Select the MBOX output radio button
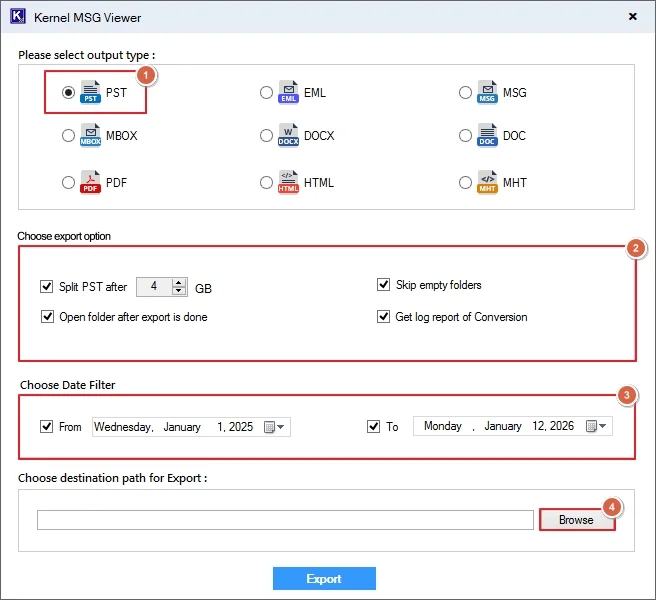The width and height of the screenshot is (656, 600). pyautogui.click(x=68, y=136)
